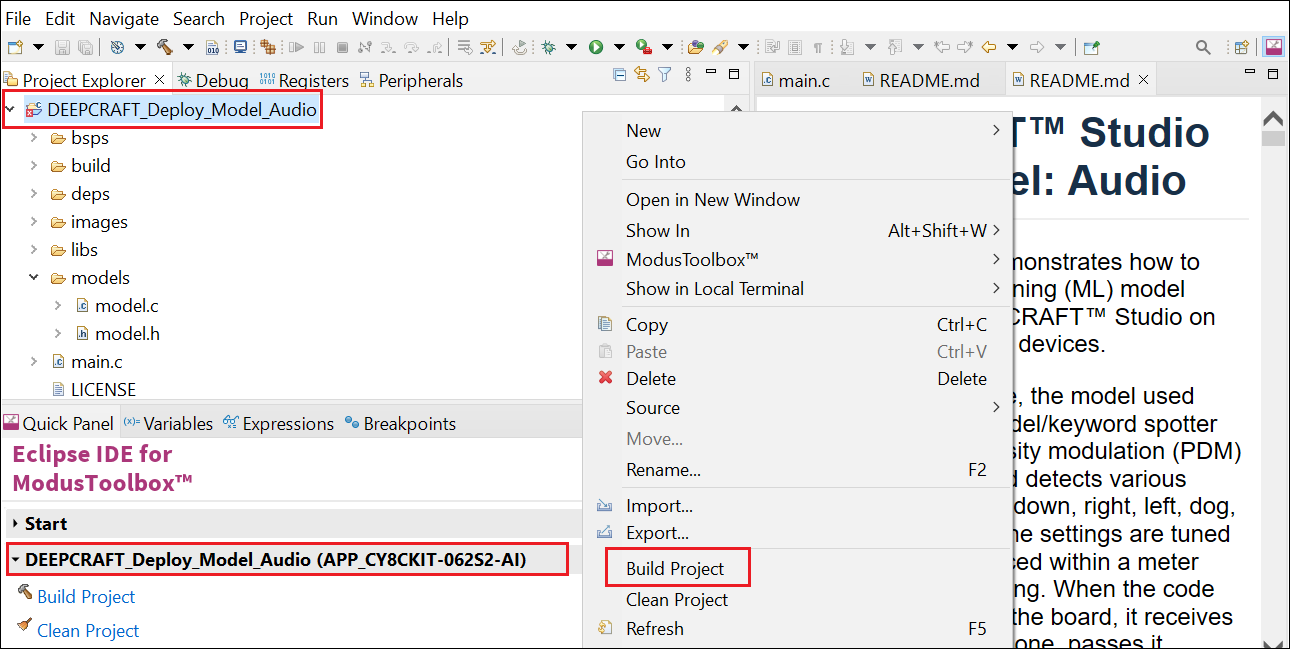Viewport: 1290px width, 649px height.
Task: Collapse the models folder
Action: tap(34, 278)
